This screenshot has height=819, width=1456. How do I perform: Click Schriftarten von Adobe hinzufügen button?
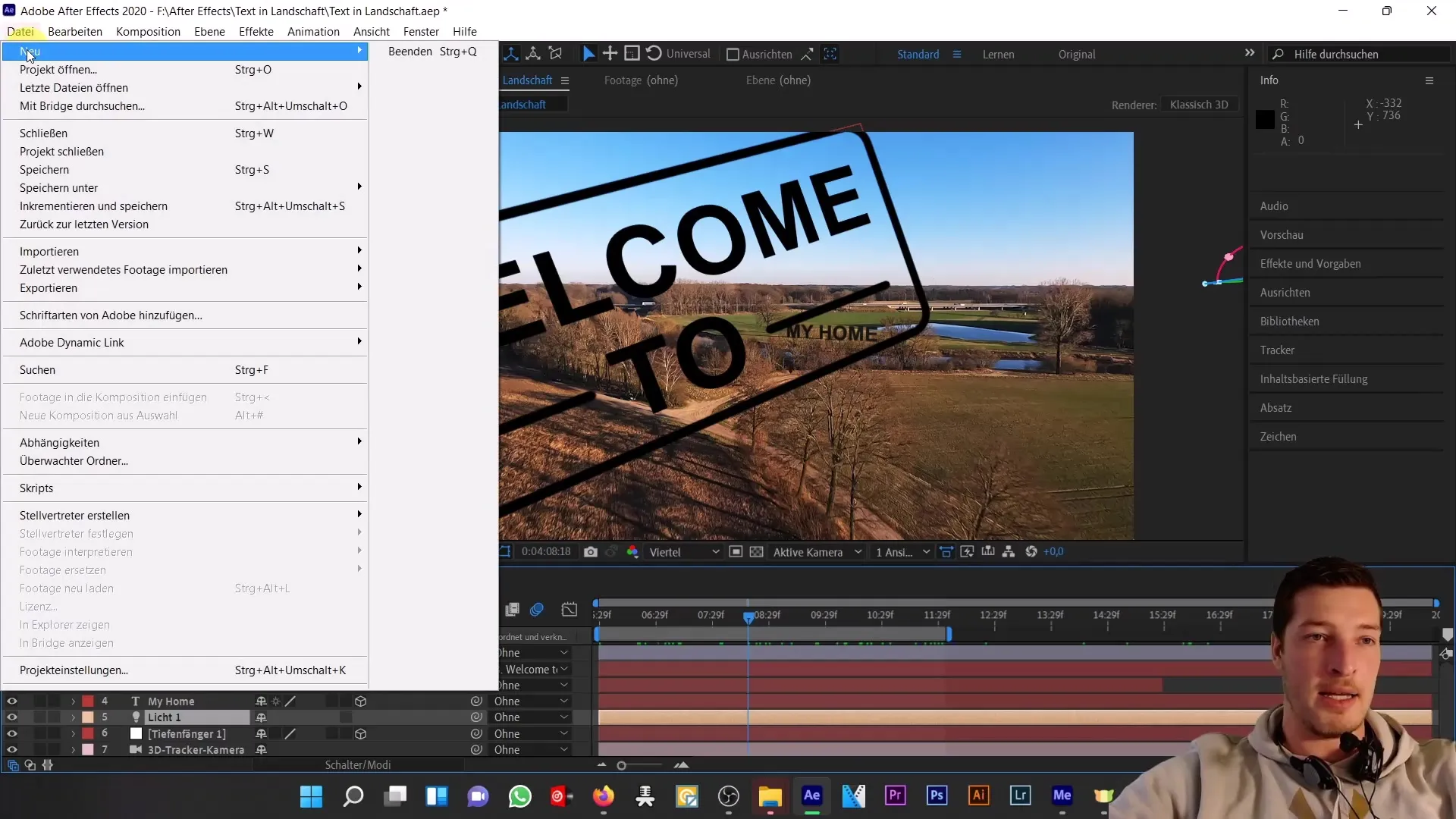(111, 315)
